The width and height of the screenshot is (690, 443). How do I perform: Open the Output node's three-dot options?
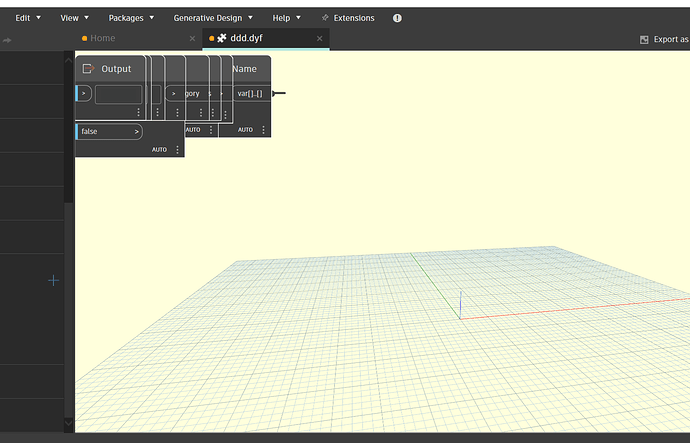tap(139, 112)
